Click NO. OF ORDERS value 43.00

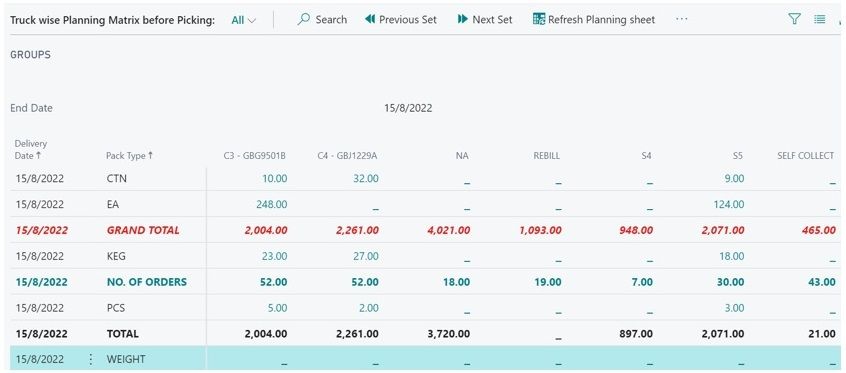click(822, 282)
